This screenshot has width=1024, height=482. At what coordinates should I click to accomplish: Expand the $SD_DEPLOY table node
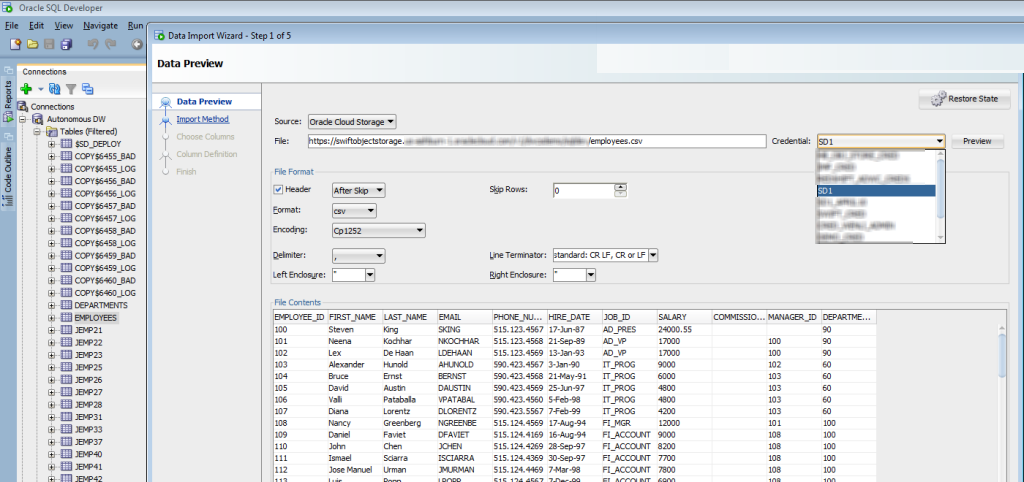coord(52,144)
